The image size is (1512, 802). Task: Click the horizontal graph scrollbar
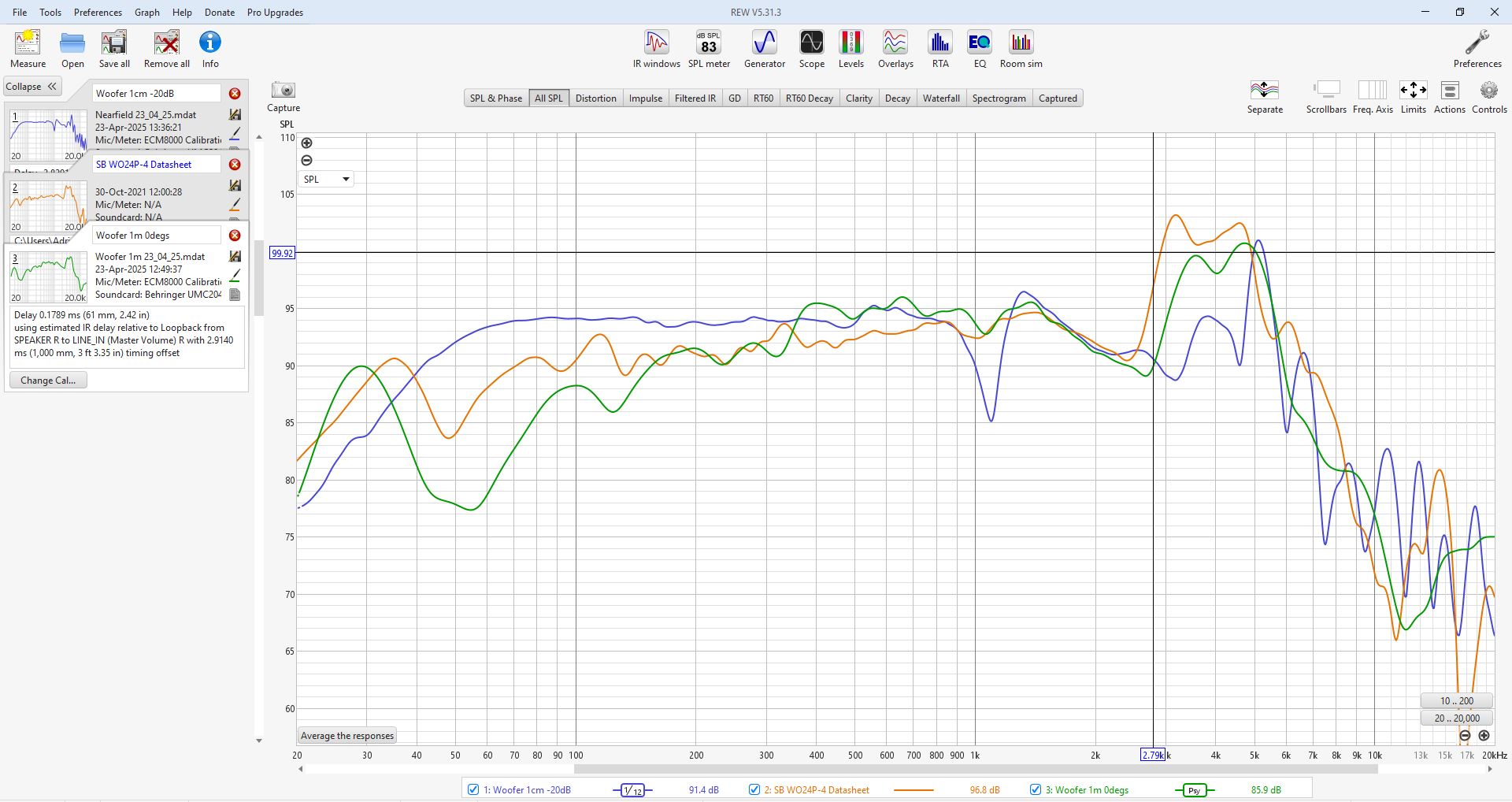point(975,769)
